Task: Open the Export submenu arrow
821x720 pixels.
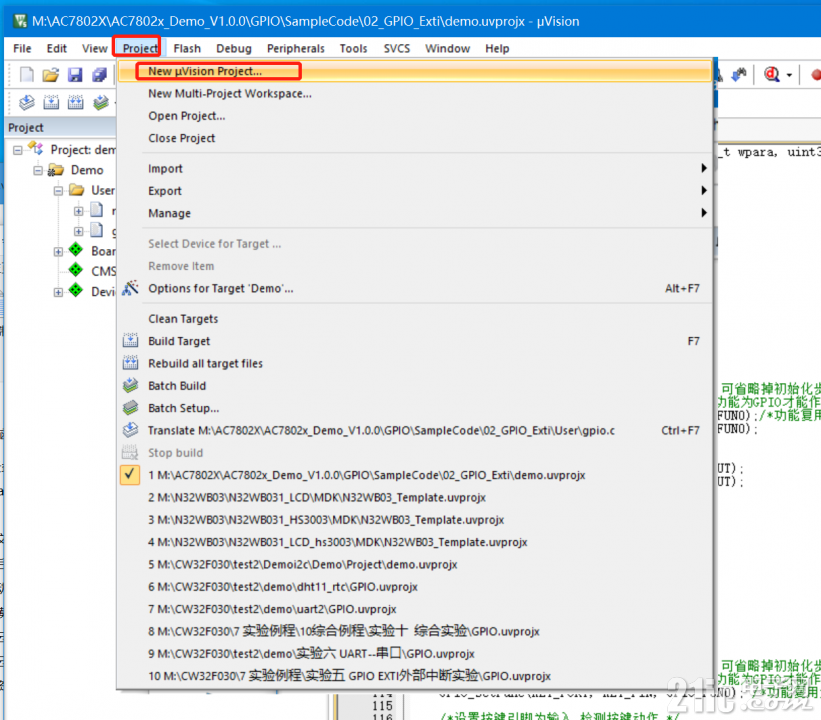Action: (x=704, y=191)
